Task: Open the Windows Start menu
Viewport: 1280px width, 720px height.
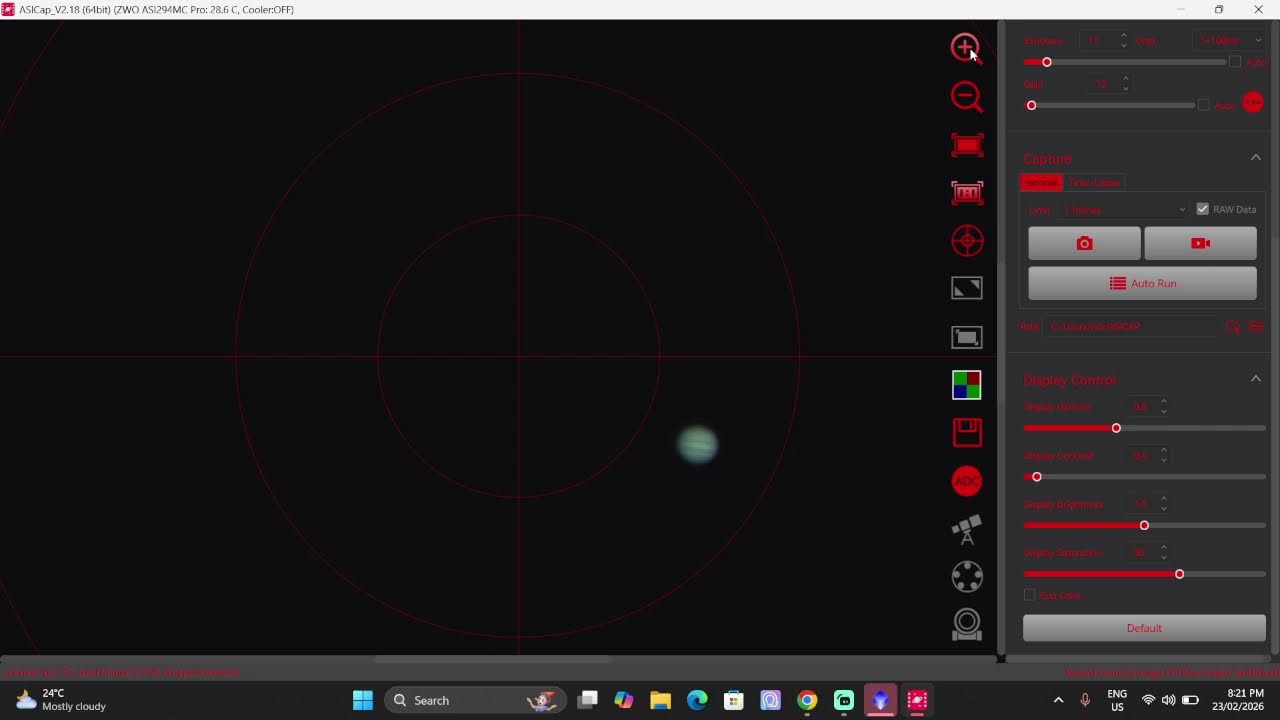Action: (x=363, y=700)
